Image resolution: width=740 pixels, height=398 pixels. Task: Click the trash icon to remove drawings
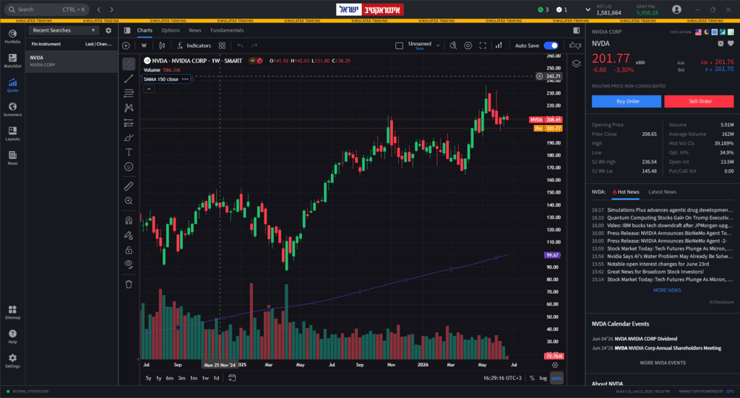[128, 284]
